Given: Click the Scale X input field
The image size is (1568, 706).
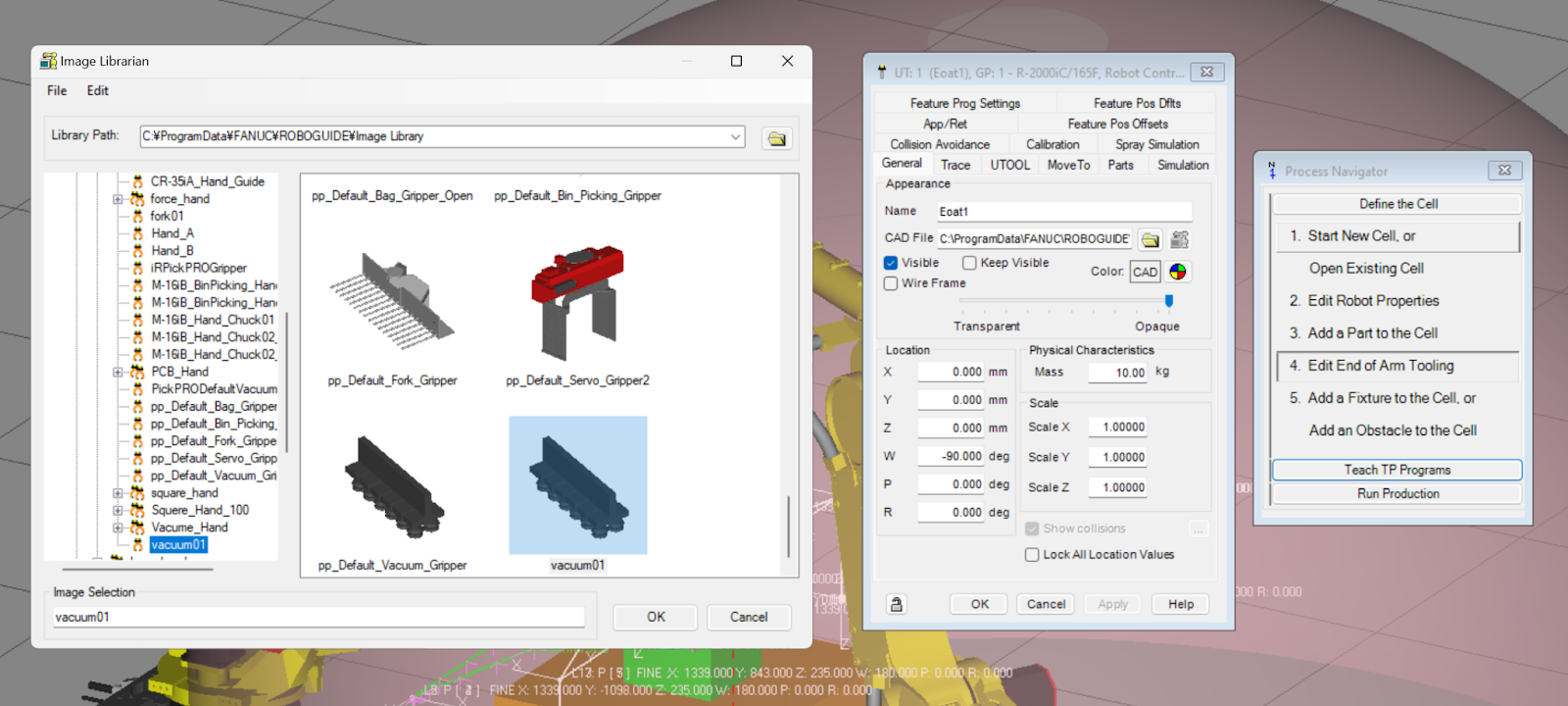Looking at the screenshot, I should pos(1115,428).
